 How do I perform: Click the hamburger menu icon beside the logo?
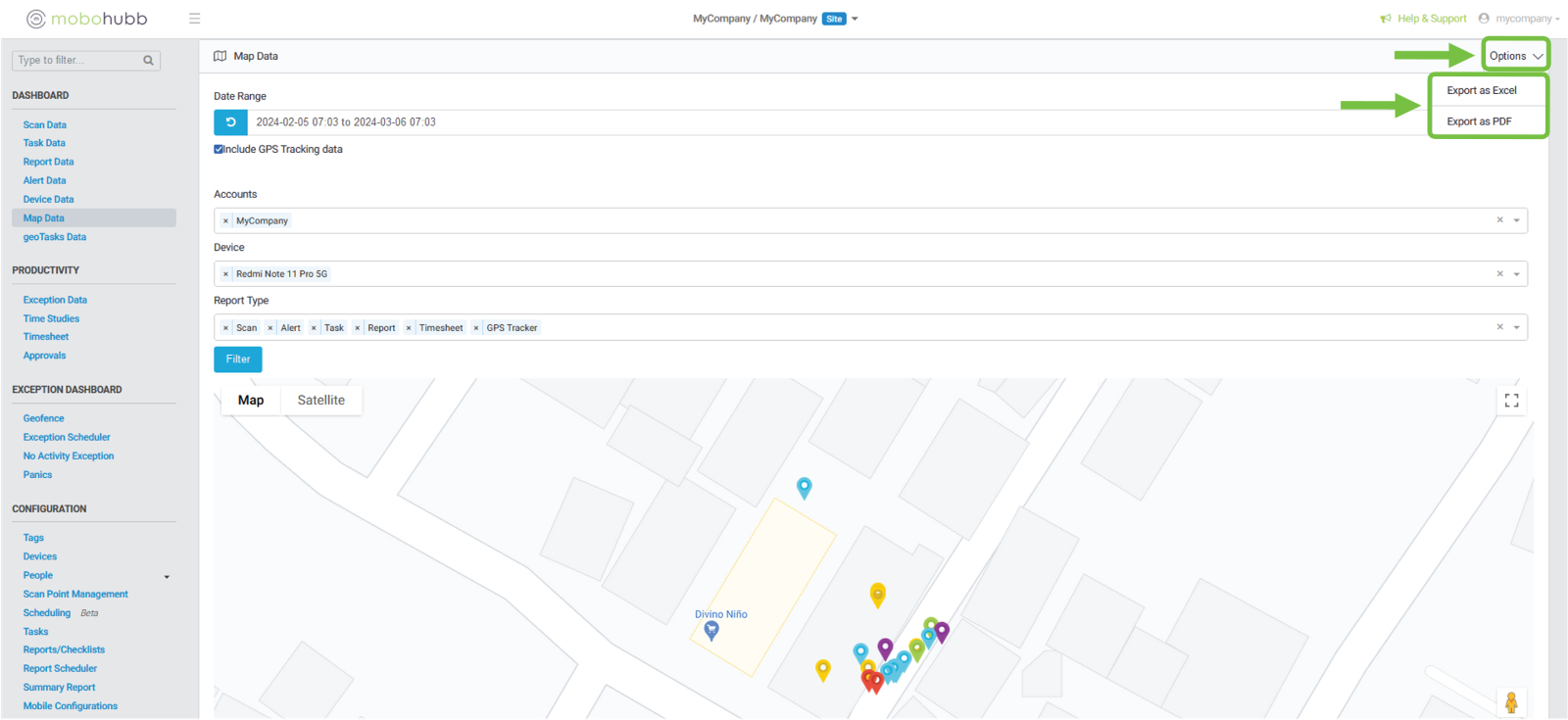tap(194, 19)
